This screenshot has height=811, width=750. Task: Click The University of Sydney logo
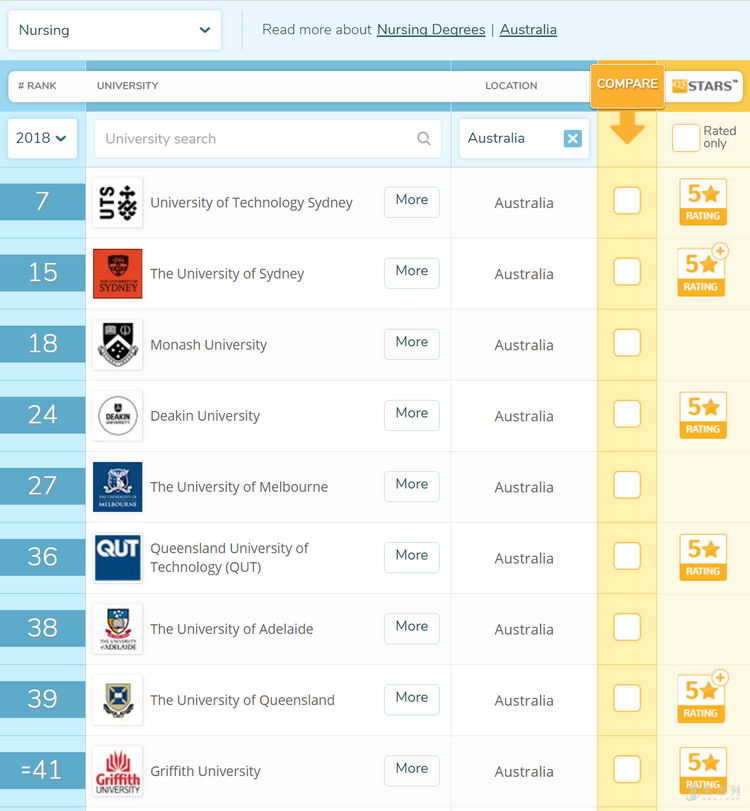pos(118,274)
